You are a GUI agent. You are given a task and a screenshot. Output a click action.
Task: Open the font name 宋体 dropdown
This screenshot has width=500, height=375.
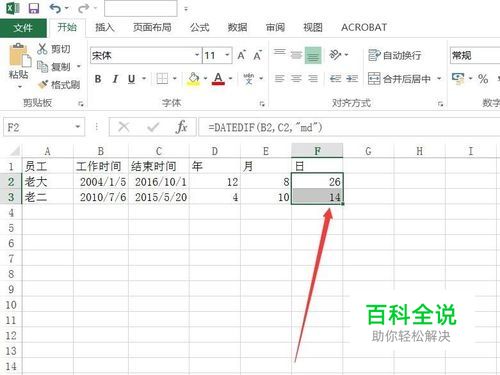coord(197,55)
